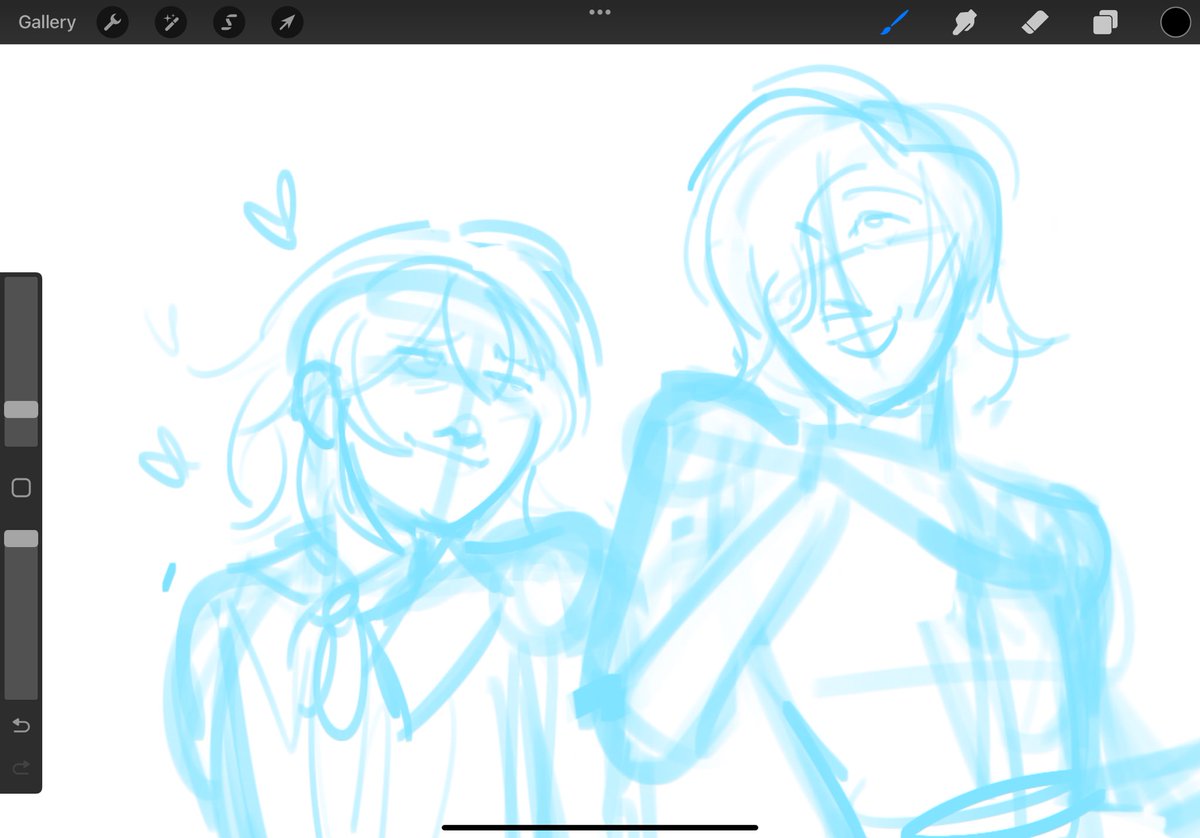Click the brush size slider handle

click(x=21, y=409)
